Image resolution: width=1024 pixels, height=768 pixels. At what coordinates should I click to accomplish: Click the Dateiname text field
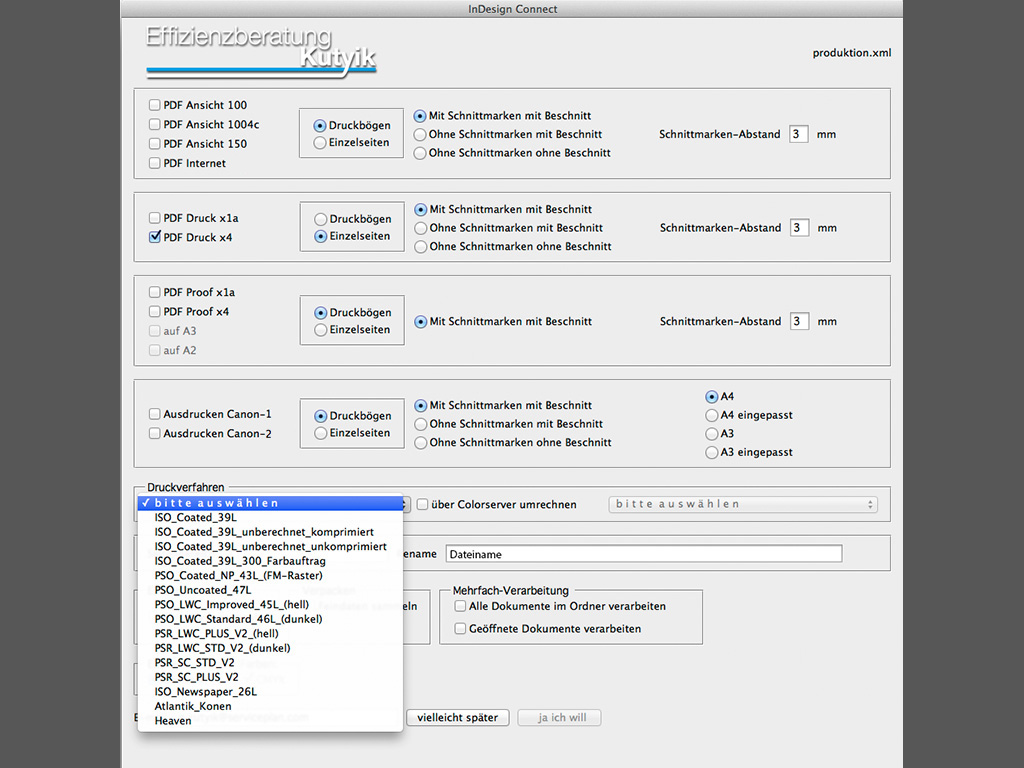(x=643, y=553)
